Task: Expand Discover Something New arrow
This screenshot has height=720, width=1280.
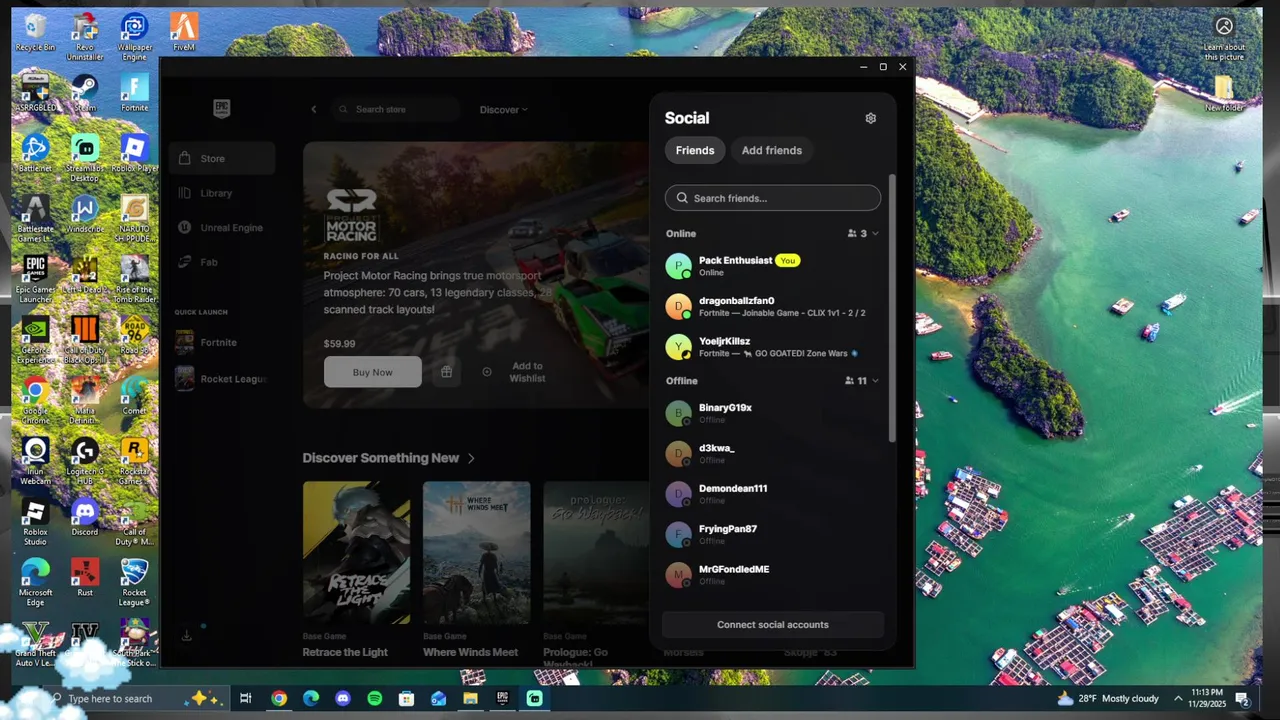Action: click(471, 458)
